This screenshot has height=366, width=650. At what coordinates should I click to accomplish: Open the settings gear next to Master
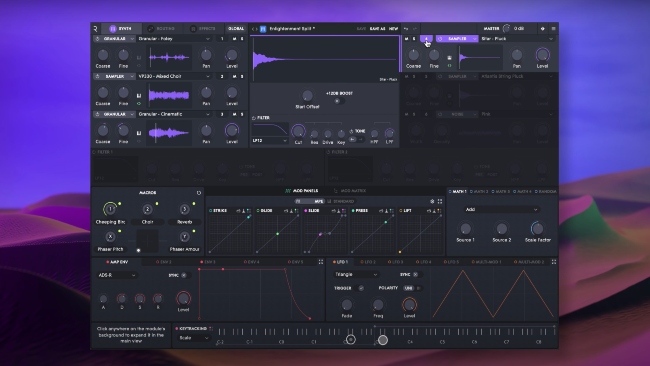[x=543, y=29]
